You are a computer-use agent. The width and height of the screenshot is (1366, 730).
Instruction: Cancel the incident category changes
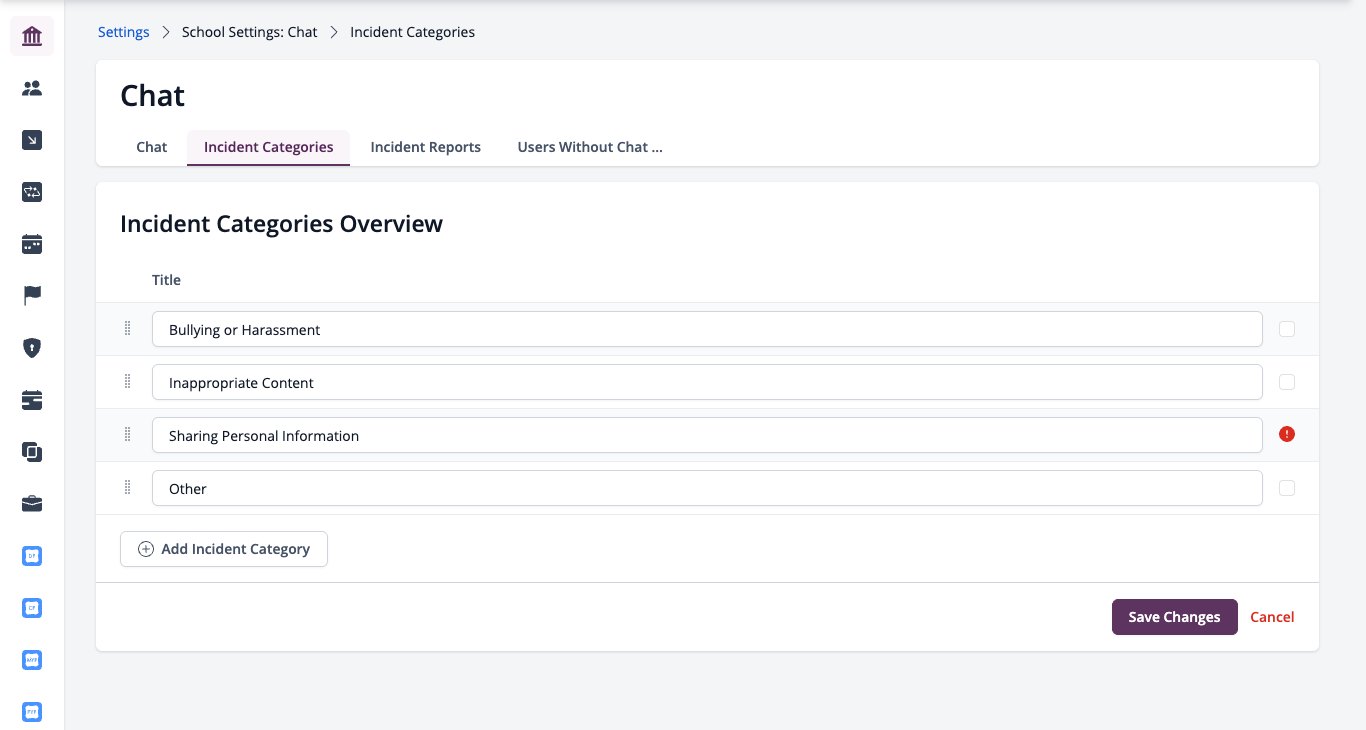(1272, 617)
